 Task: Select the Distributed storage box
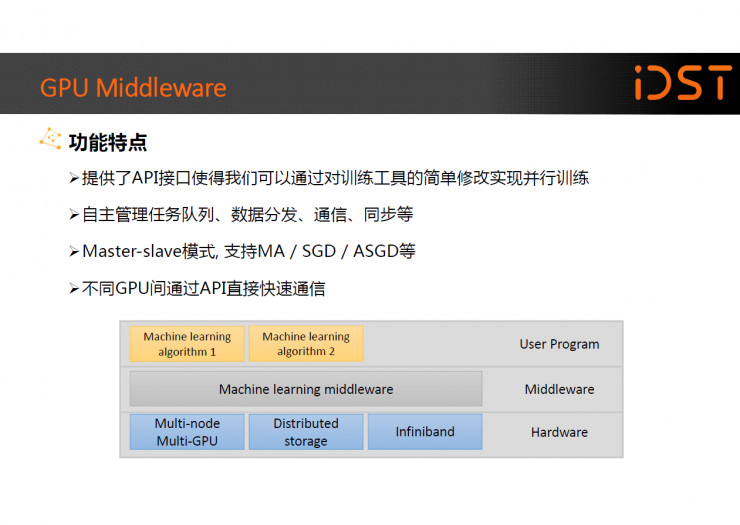tap(306, 432)
